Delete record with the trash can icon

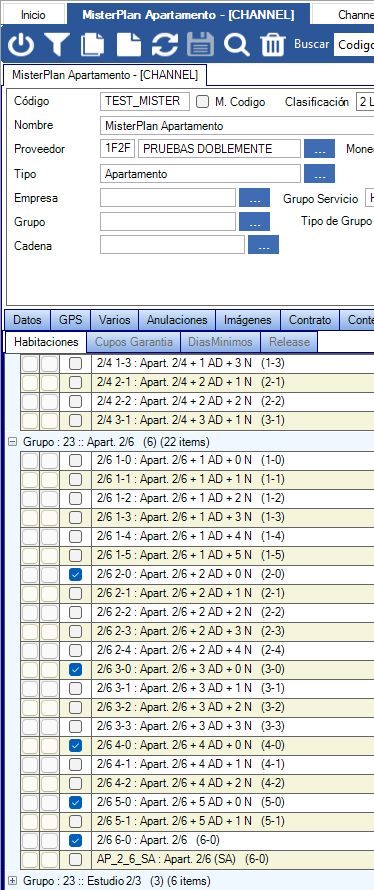[272, 44]
